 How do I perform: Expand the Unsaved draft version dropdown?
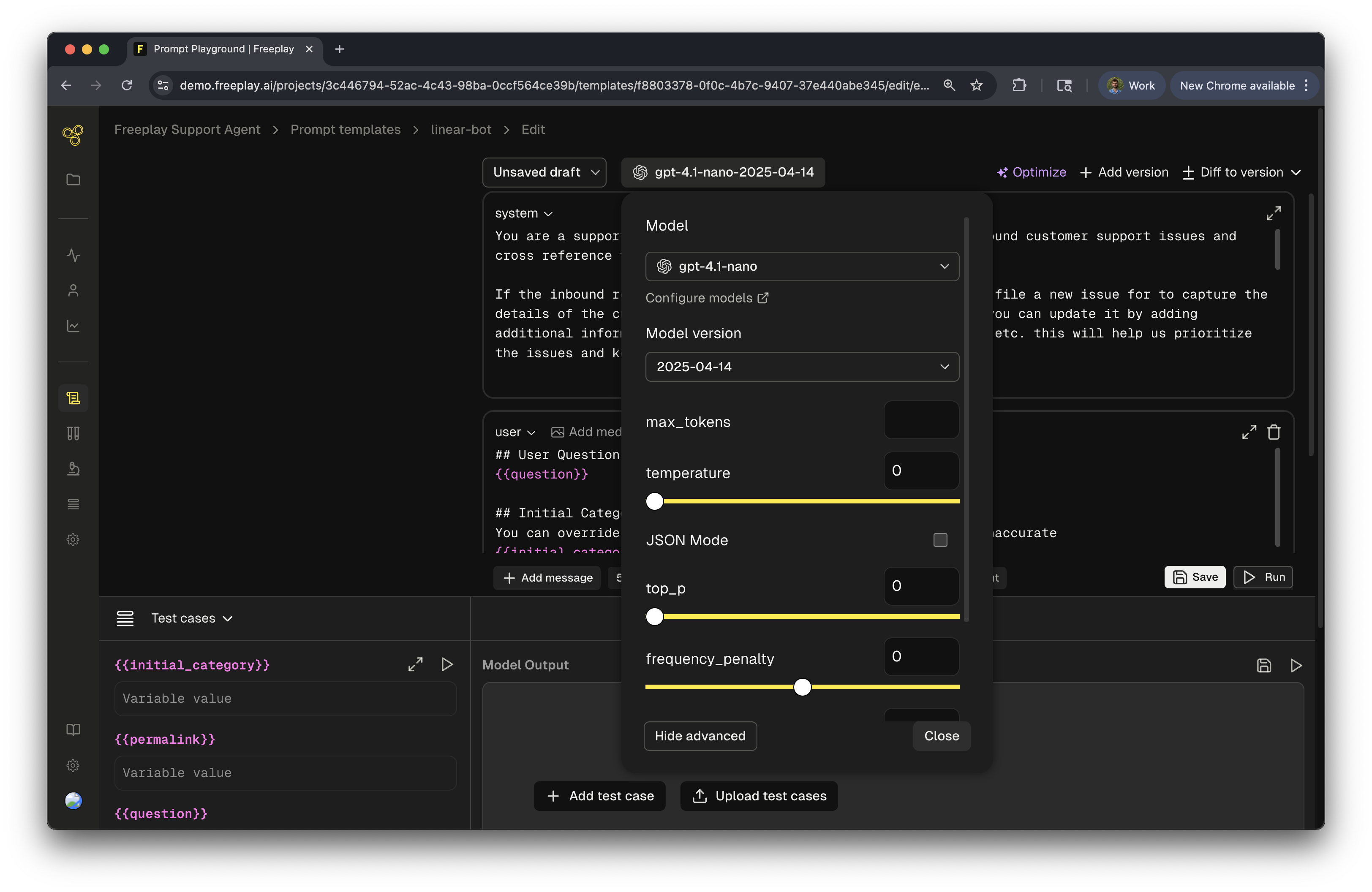click(544, 172)
